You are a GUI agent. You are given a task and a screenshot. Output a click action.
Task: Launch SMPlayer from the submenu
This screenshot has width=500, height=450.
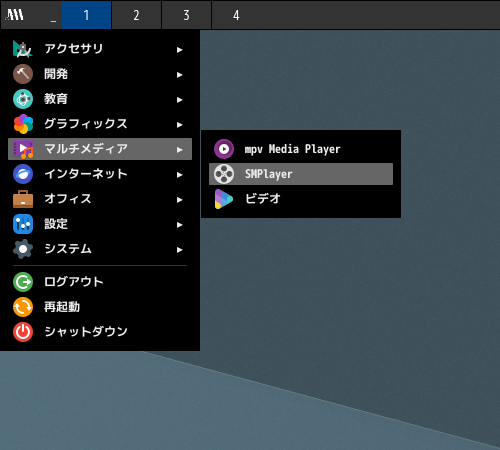301,174
